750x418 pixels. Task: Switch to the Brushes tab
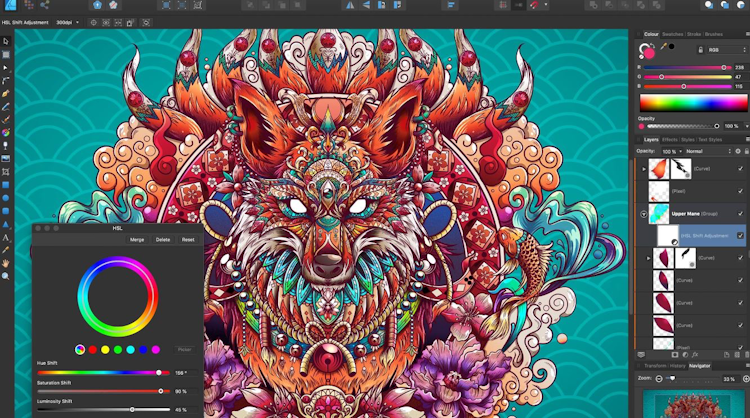pos(714,34)
